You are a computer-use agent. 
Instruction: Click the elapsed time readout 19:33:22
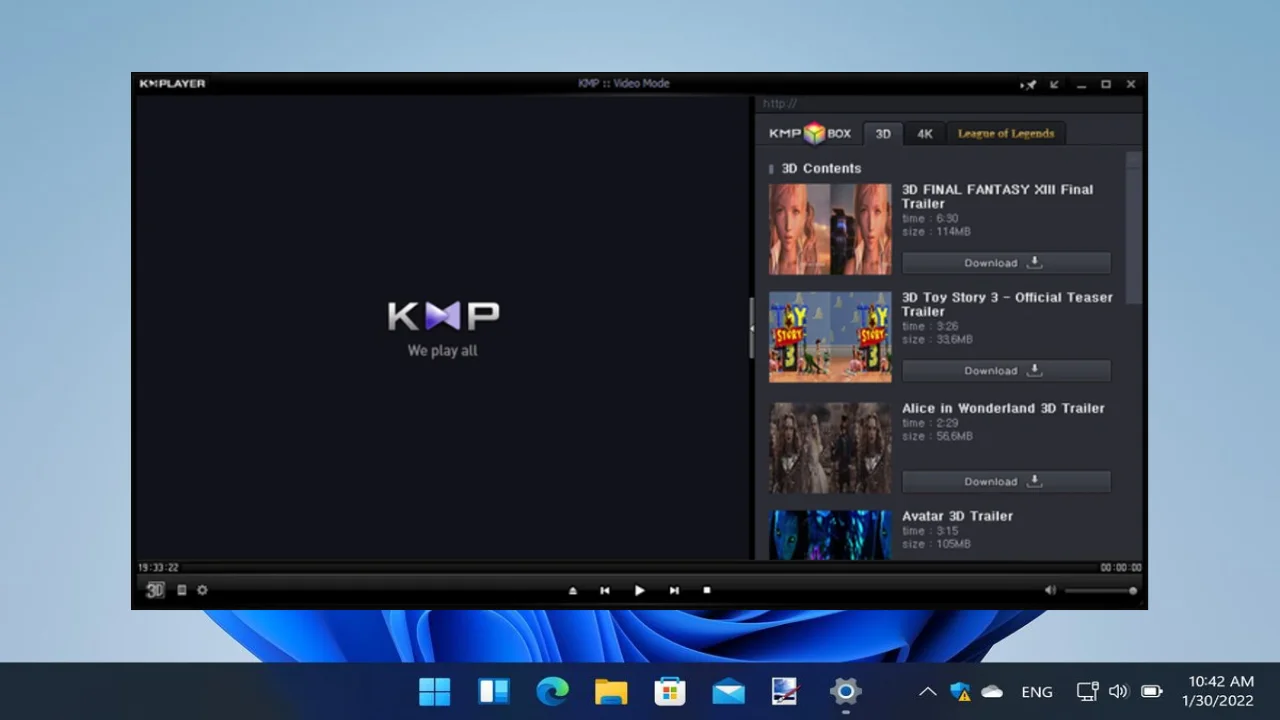[159, 568]
